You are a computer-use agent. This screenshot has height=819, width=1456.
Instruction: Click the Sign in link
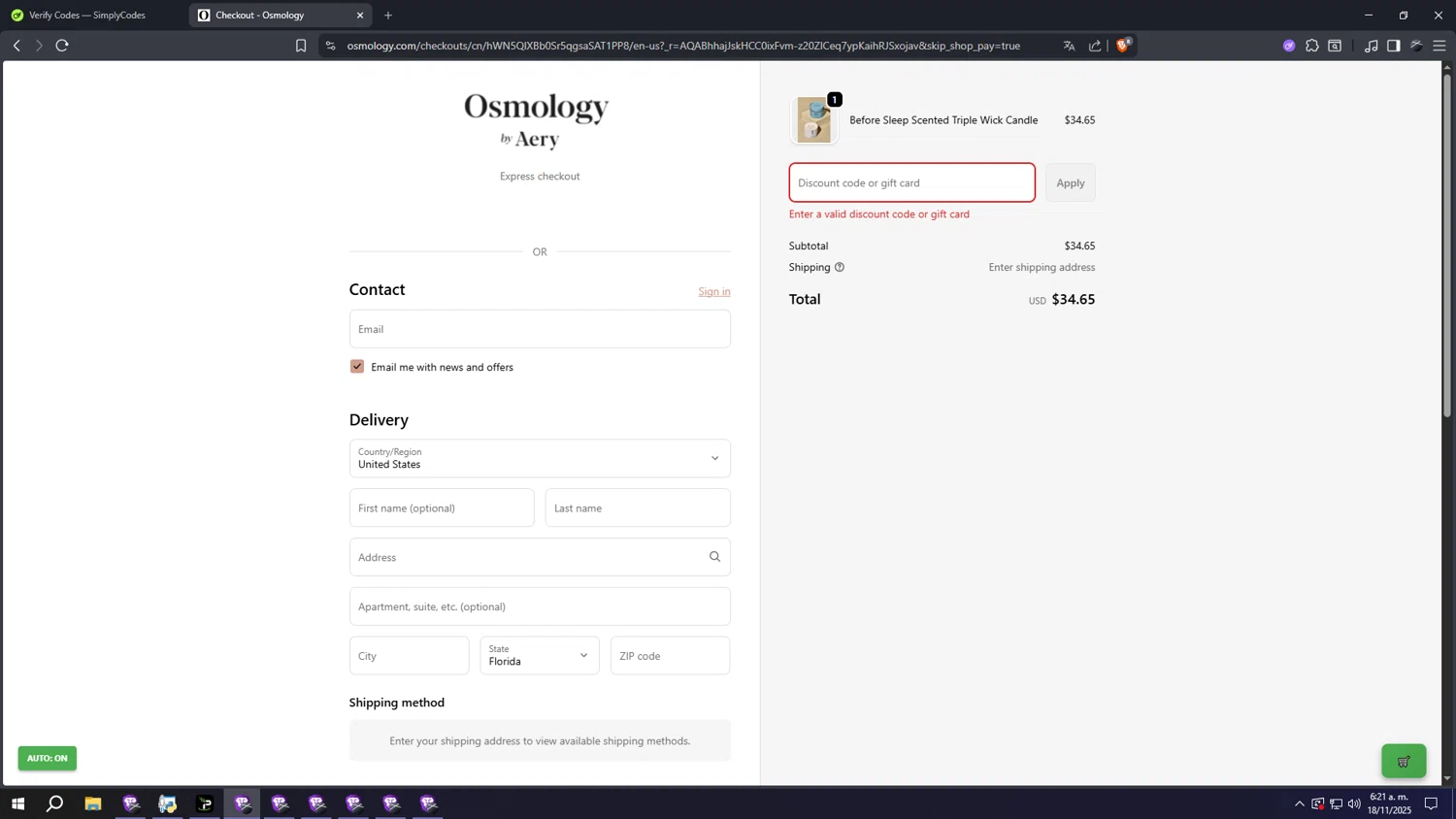tap(714, 291)
